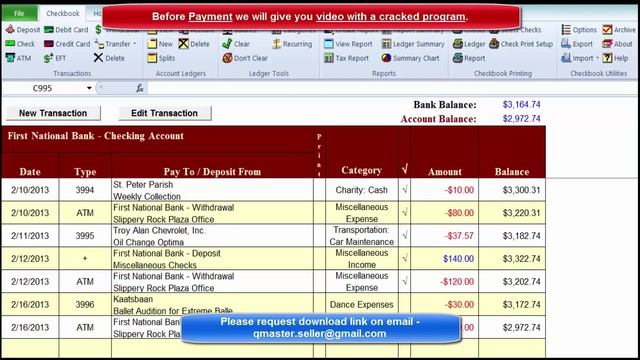640x360 pixels.
Task: Select the St. Peter Parish payee cell
Action: point(212,190)
